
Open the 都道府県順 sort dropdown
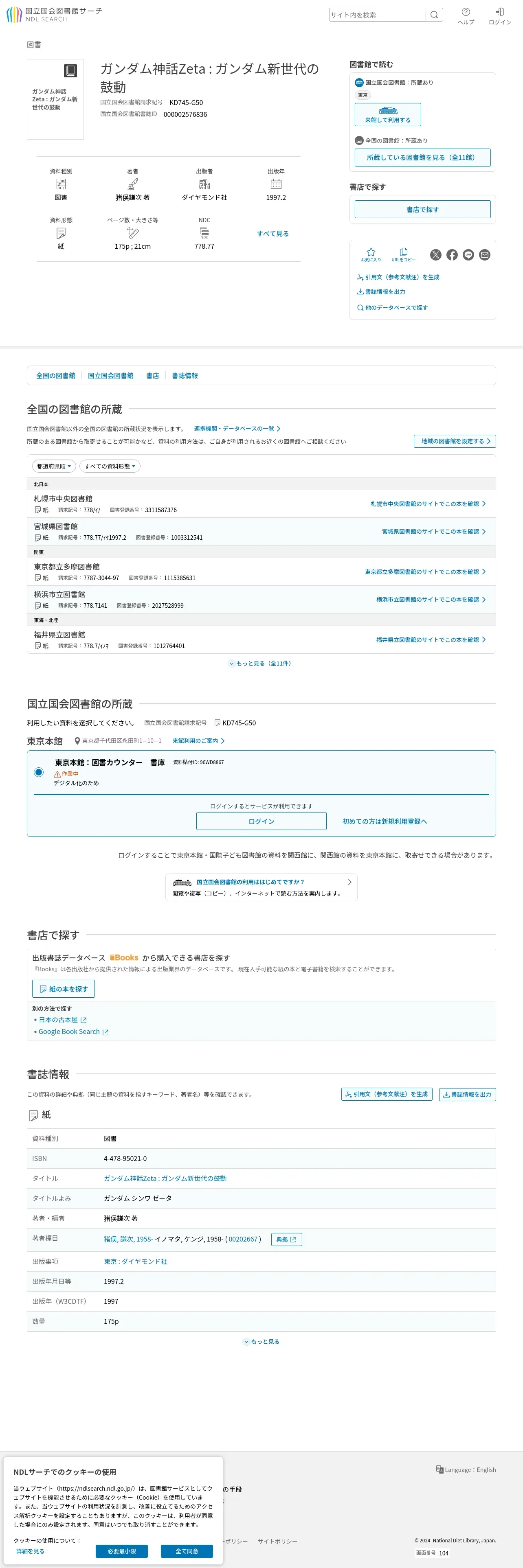click(54, 466)
